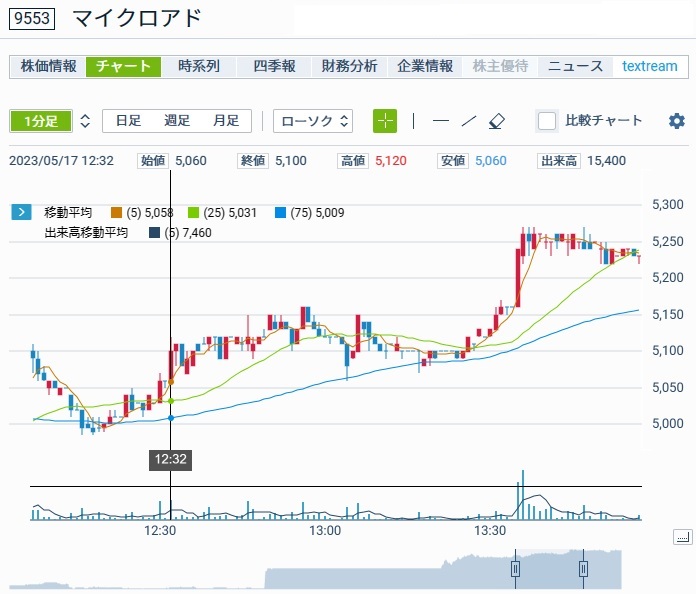The image size is (696, 594).
Task: Toggle the 25-period moving average green swatch
Action: click(194, 212)
